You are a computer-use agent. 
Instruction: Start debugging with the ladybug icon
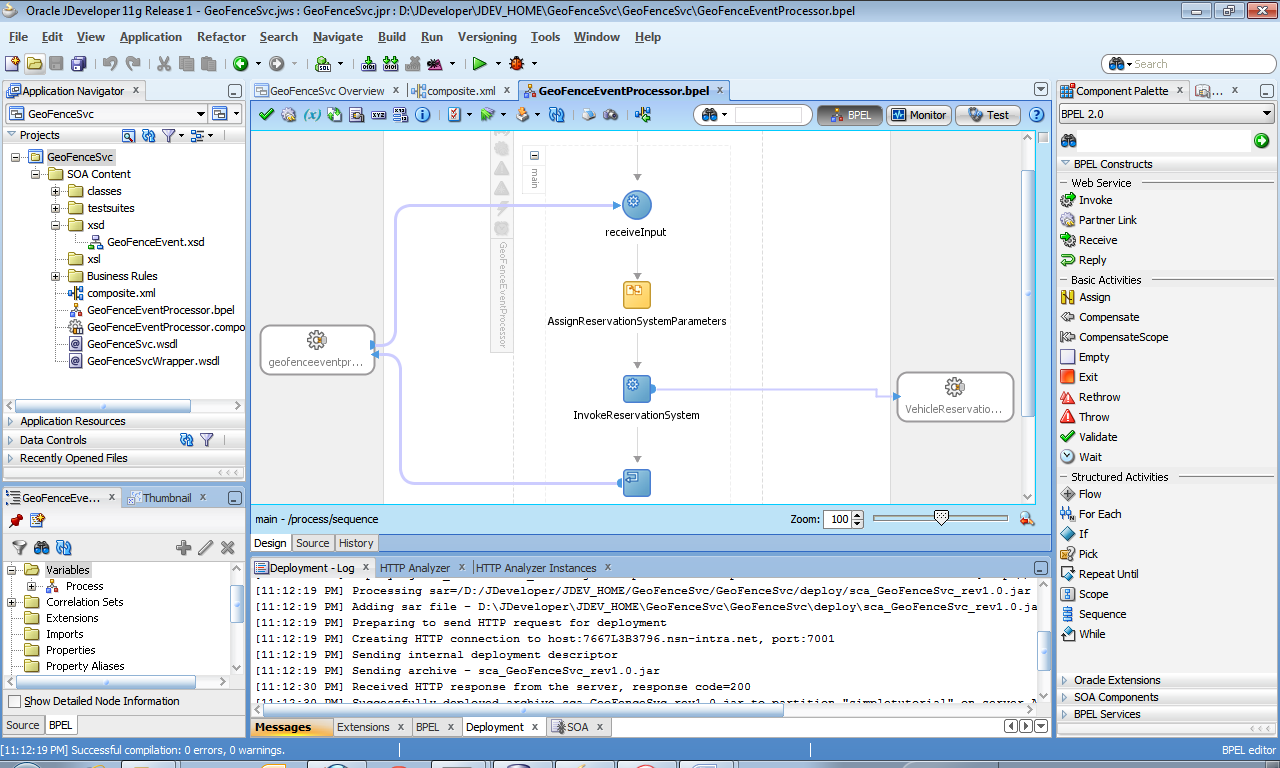click(x=517, y=63)
